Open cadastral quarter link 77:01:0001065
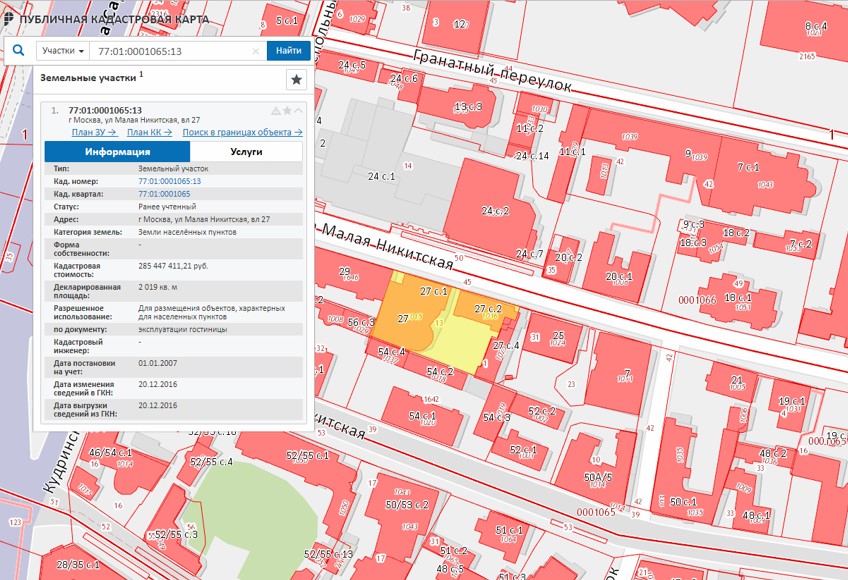848x580 pixels. tap(164, 193)
